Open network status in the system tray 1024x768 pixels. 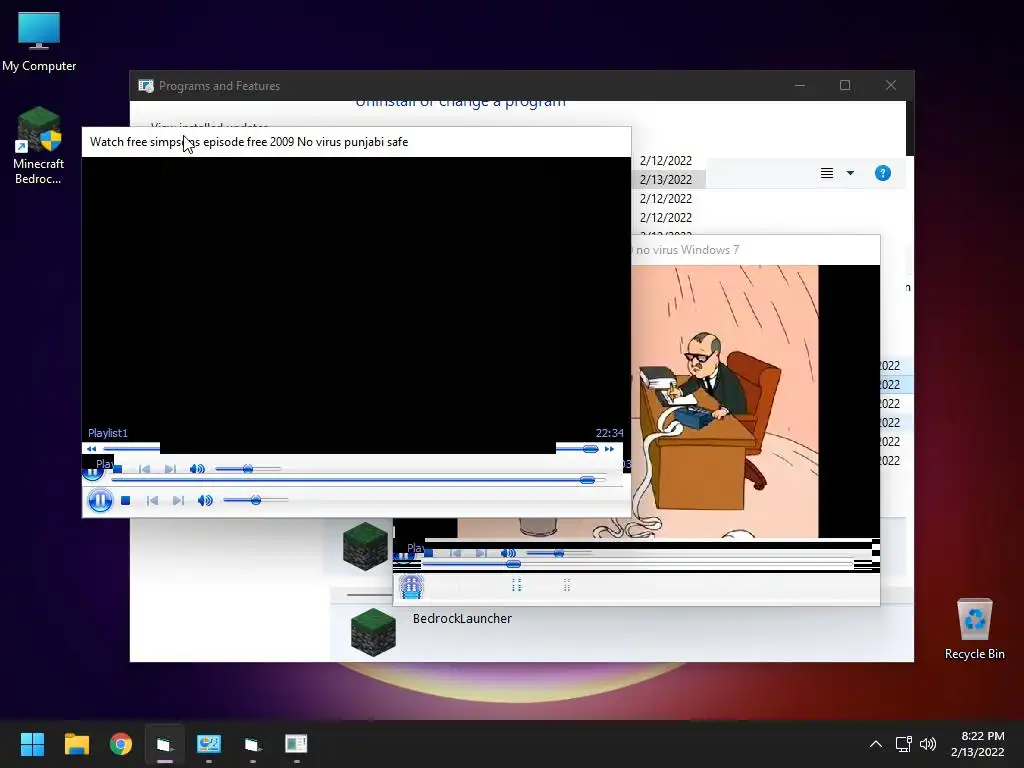click(x=904, y=744)
